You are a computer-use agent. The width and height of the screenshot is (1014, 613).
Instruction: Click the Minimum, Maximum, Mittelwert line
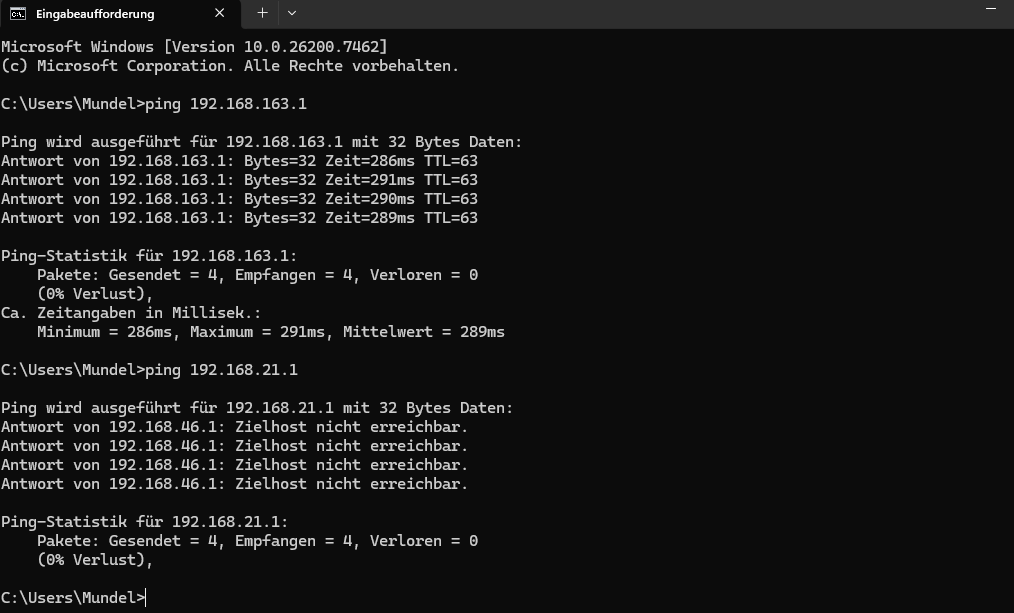[x=270, y=332]
